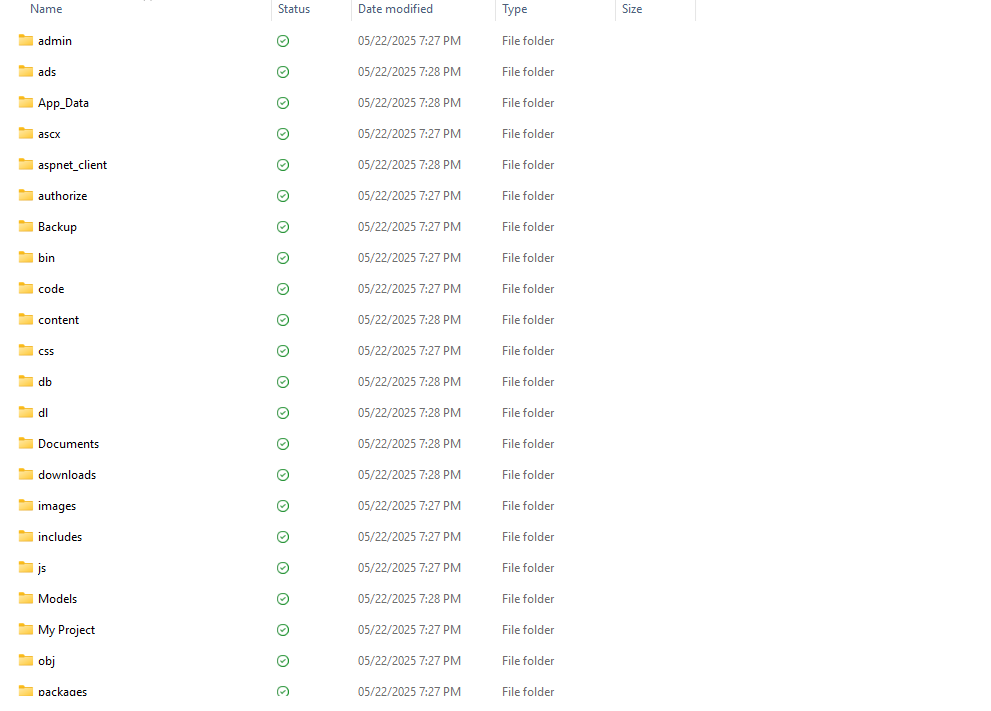Image resolution: width=991 pixels, height=711 pixels.
Task: Sort files by the Name column header
Action: pyautogui.click(x=46, y=9)
